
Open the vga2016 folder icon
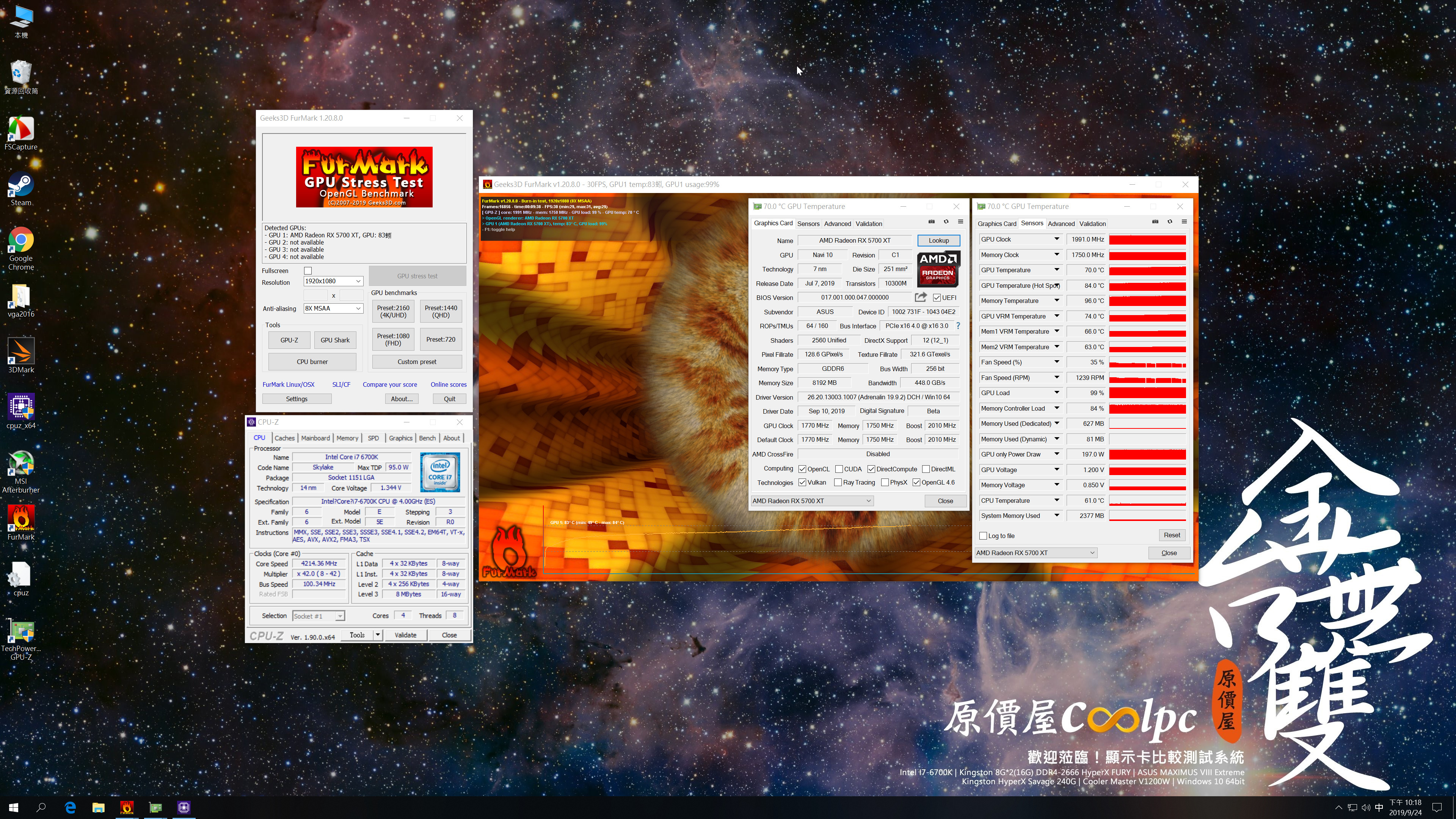coord(21,300)
